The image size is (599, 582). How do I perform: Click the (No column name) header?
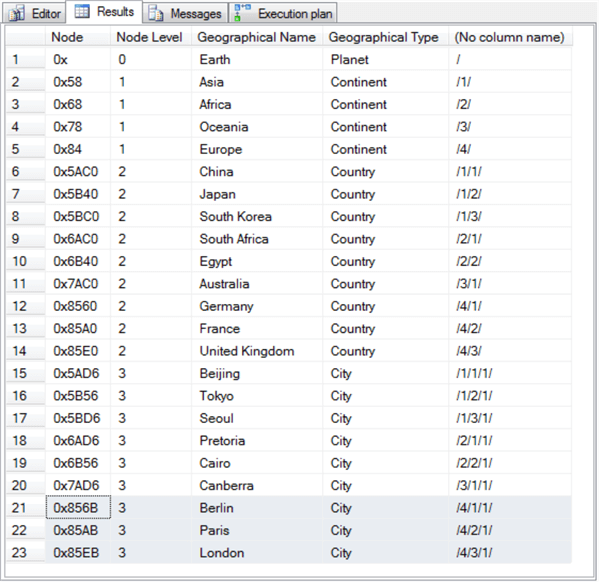click(510, 37)
